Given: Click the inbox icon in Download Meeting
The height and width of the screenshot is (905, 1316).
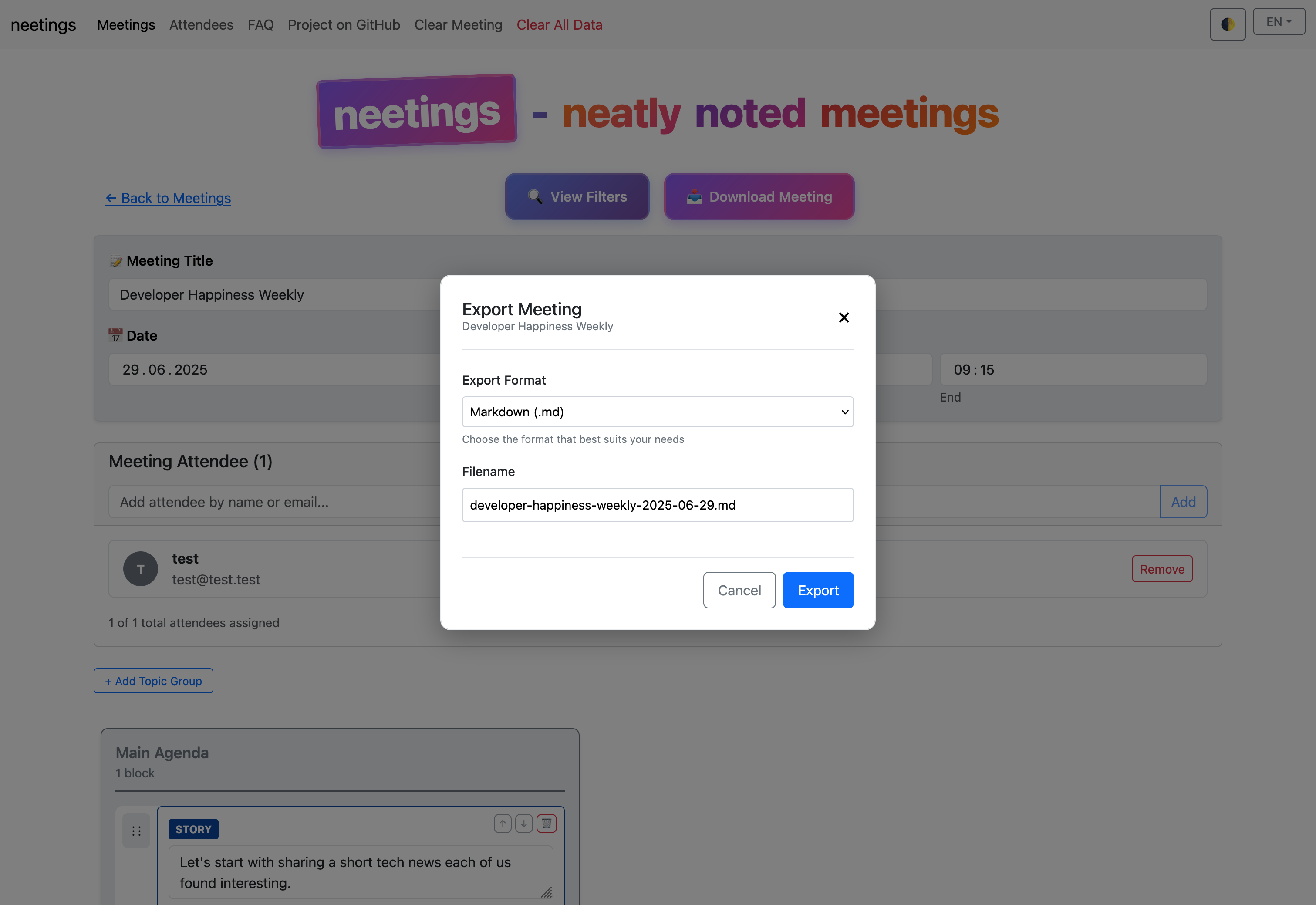Looking at the screenshot, I should pos(695,196).
